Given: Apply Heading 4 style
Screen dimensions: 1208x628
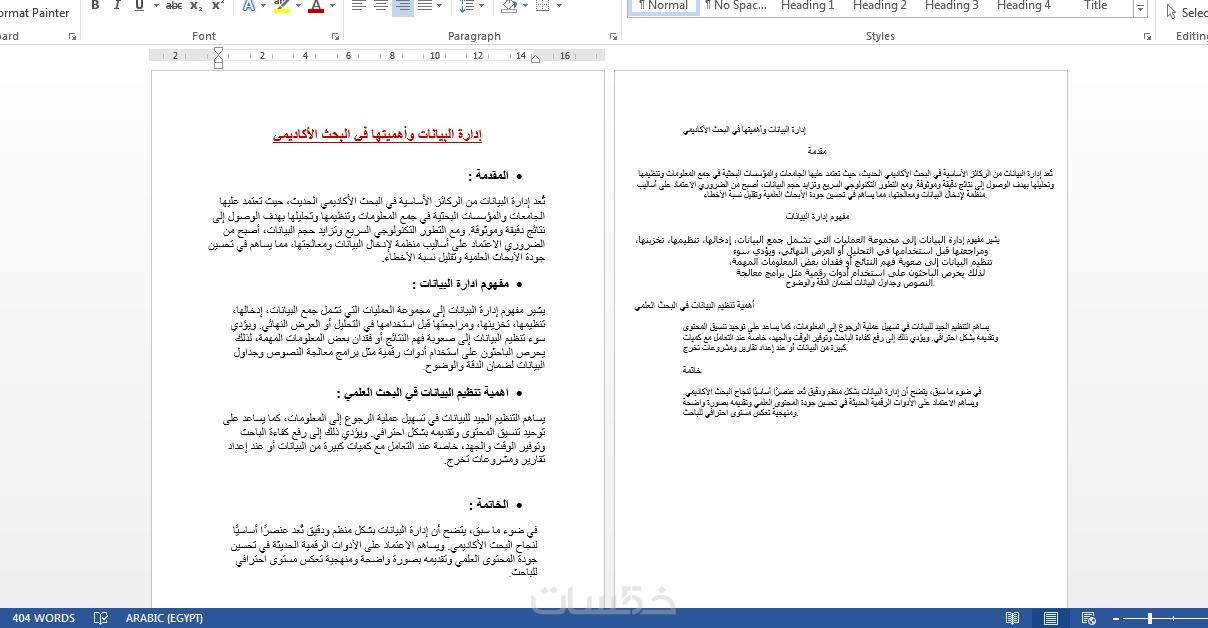Looking at the screenshot, I should tap(1024, 6).
